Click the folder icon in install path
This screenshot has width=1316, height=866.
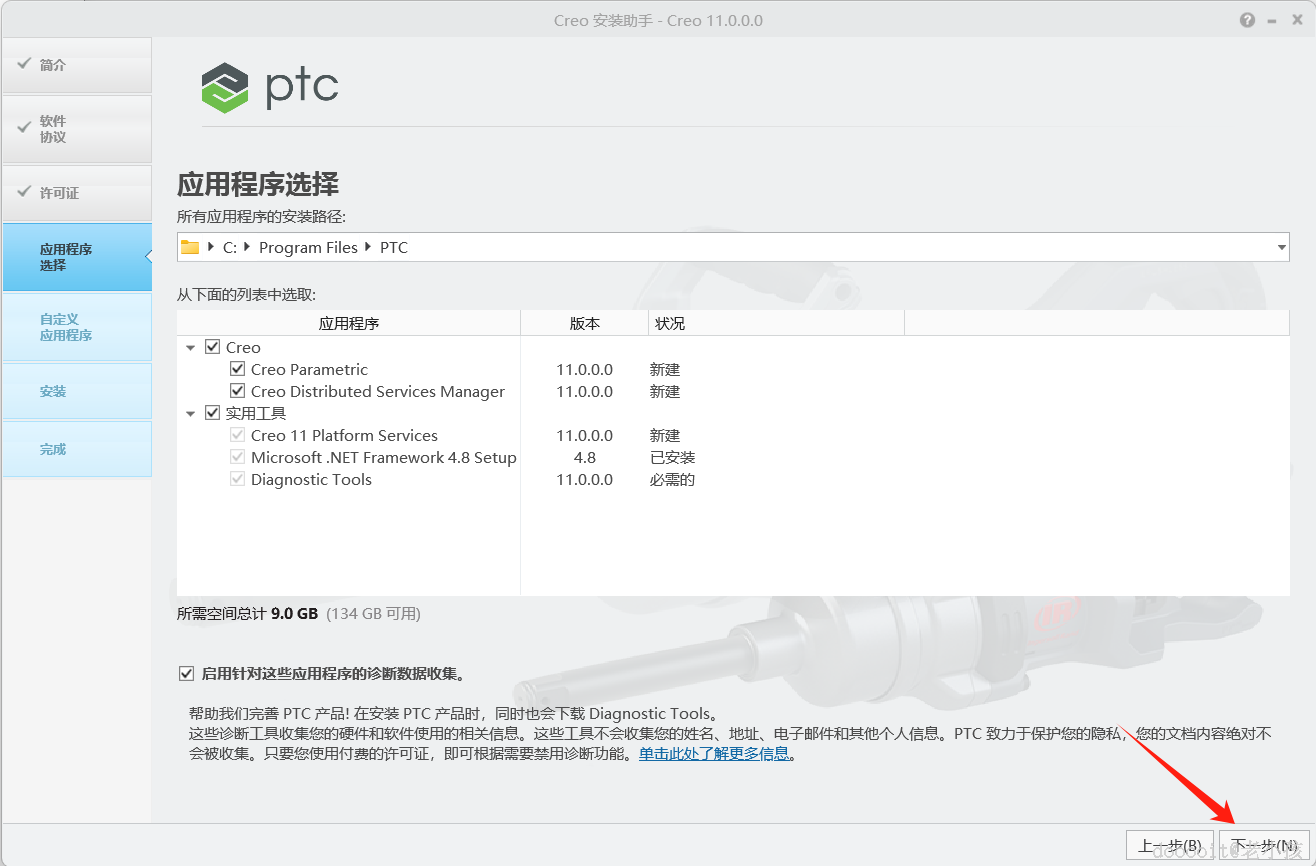(190, 247)
